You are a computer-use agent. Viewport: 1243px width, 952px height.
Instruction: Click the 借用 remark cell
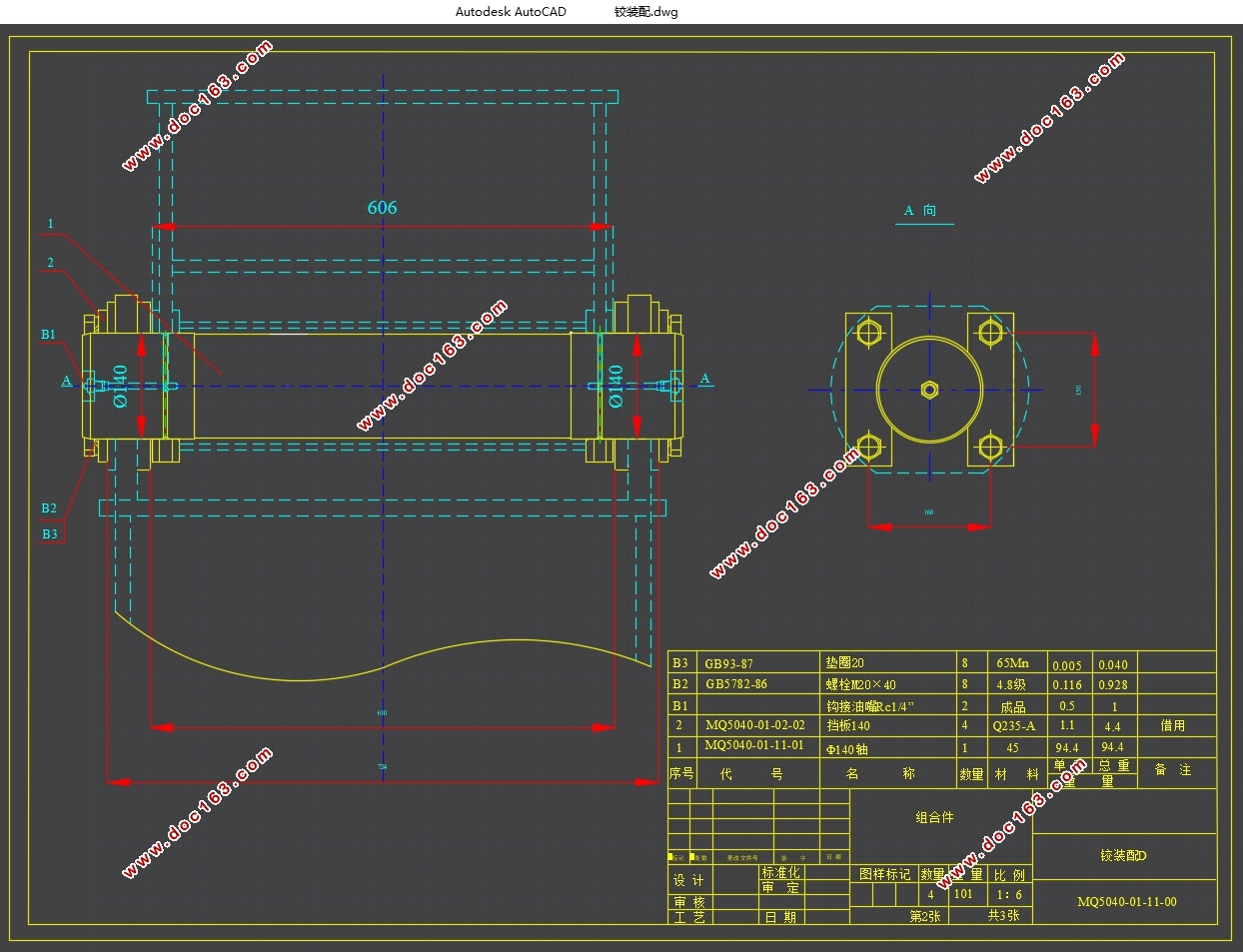coord(1173,726)
